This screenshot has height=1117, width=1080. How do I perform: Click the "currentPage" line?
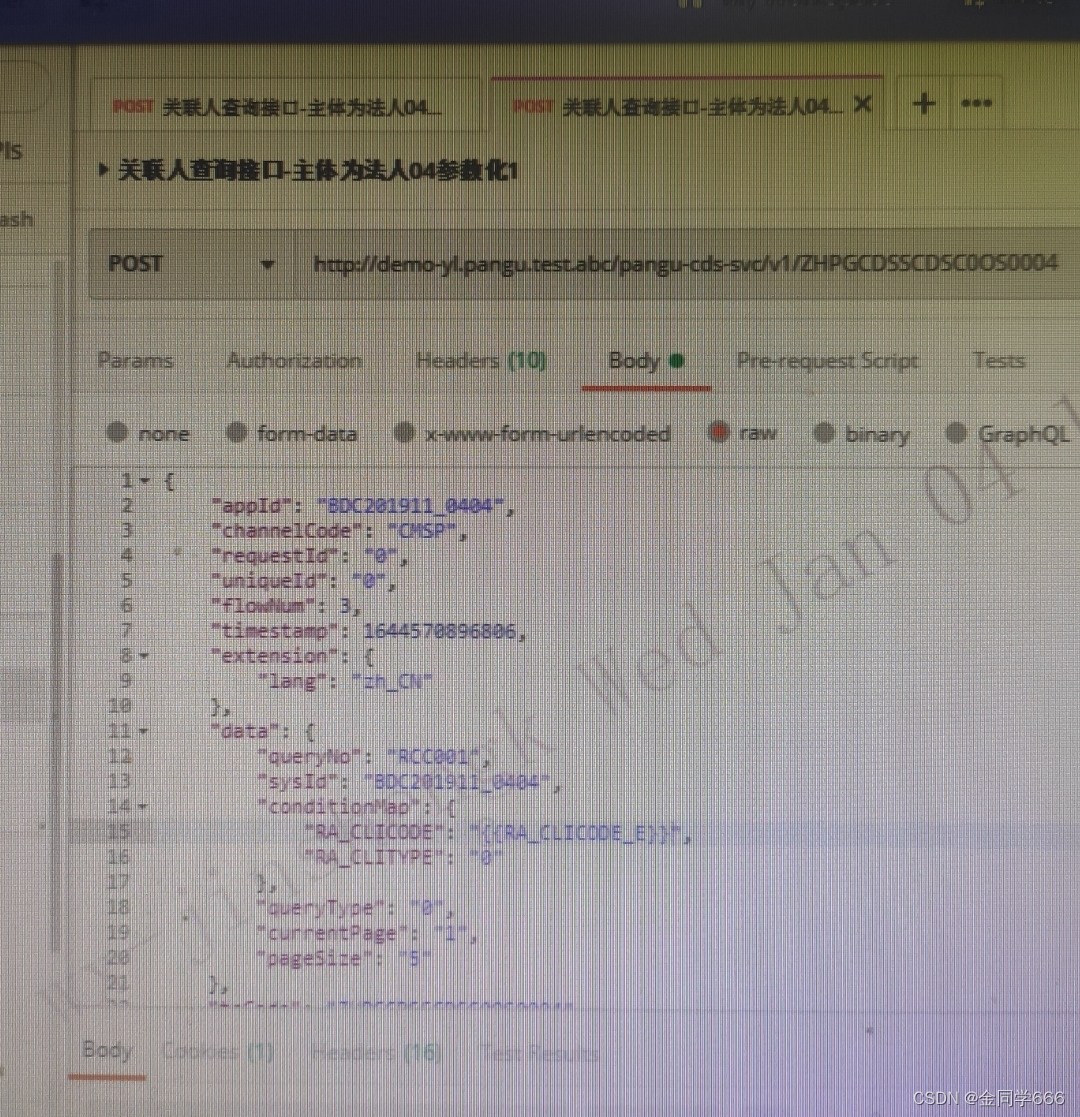click(366, 933)
